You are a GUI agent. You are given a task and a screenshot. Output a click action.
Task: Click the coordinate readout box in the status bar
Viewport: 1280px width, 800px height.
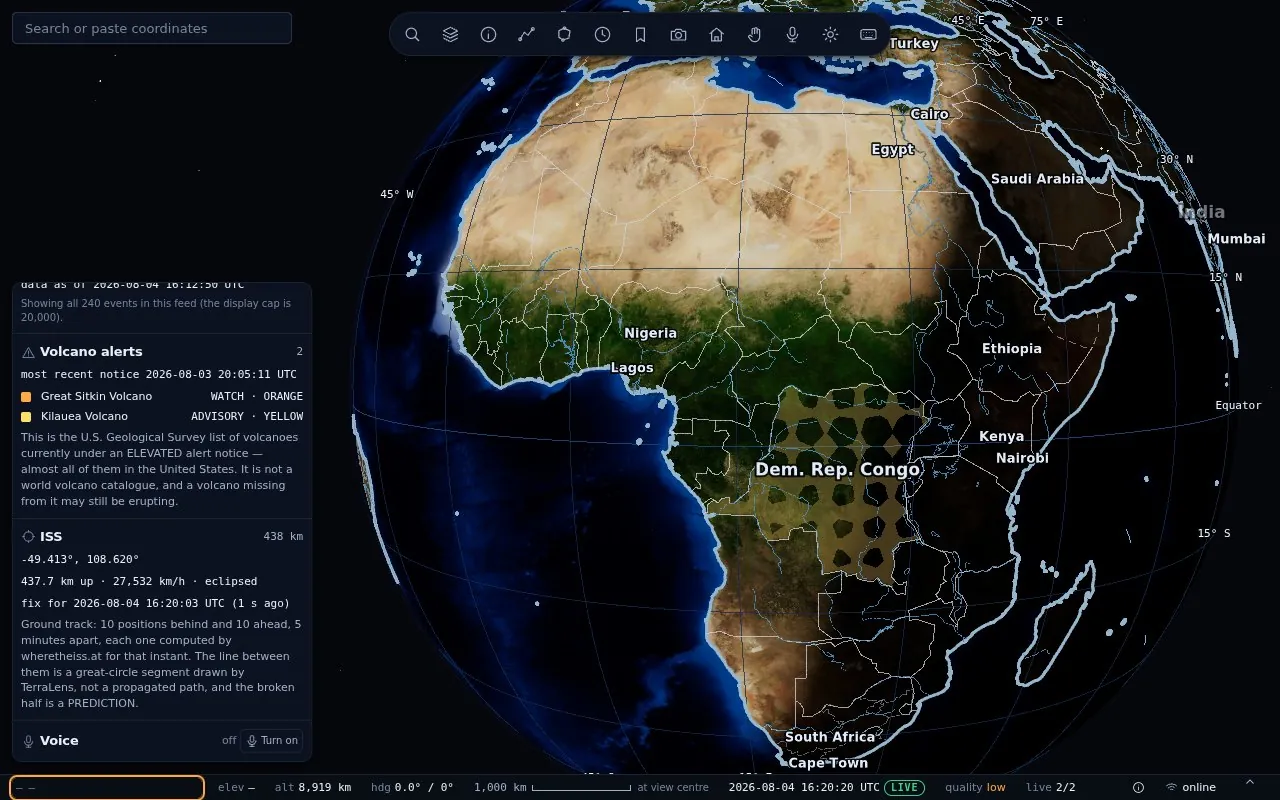click(107, 787)
